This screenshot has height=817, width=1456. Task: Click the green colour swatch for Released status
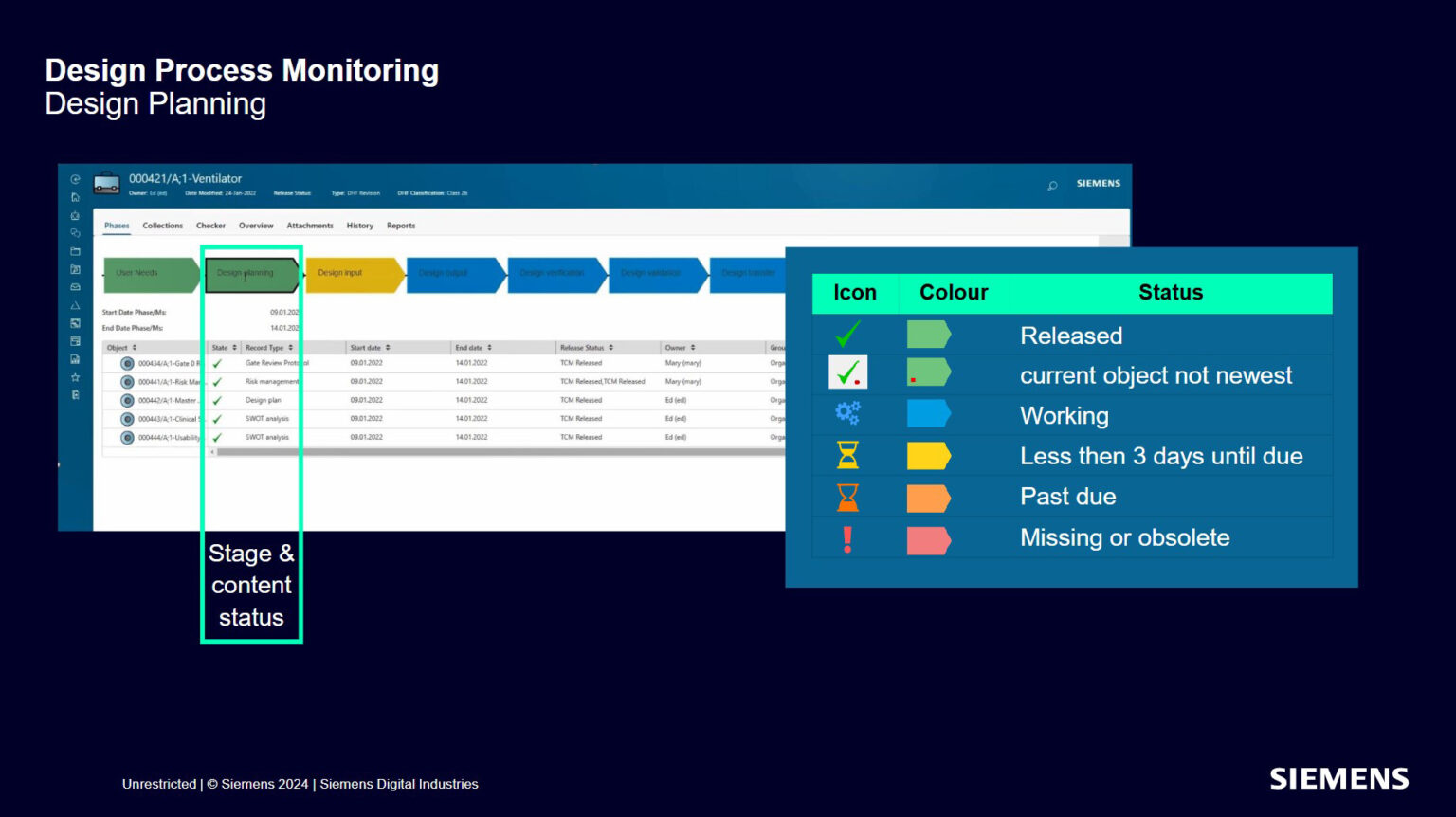(x=927, y=335)
